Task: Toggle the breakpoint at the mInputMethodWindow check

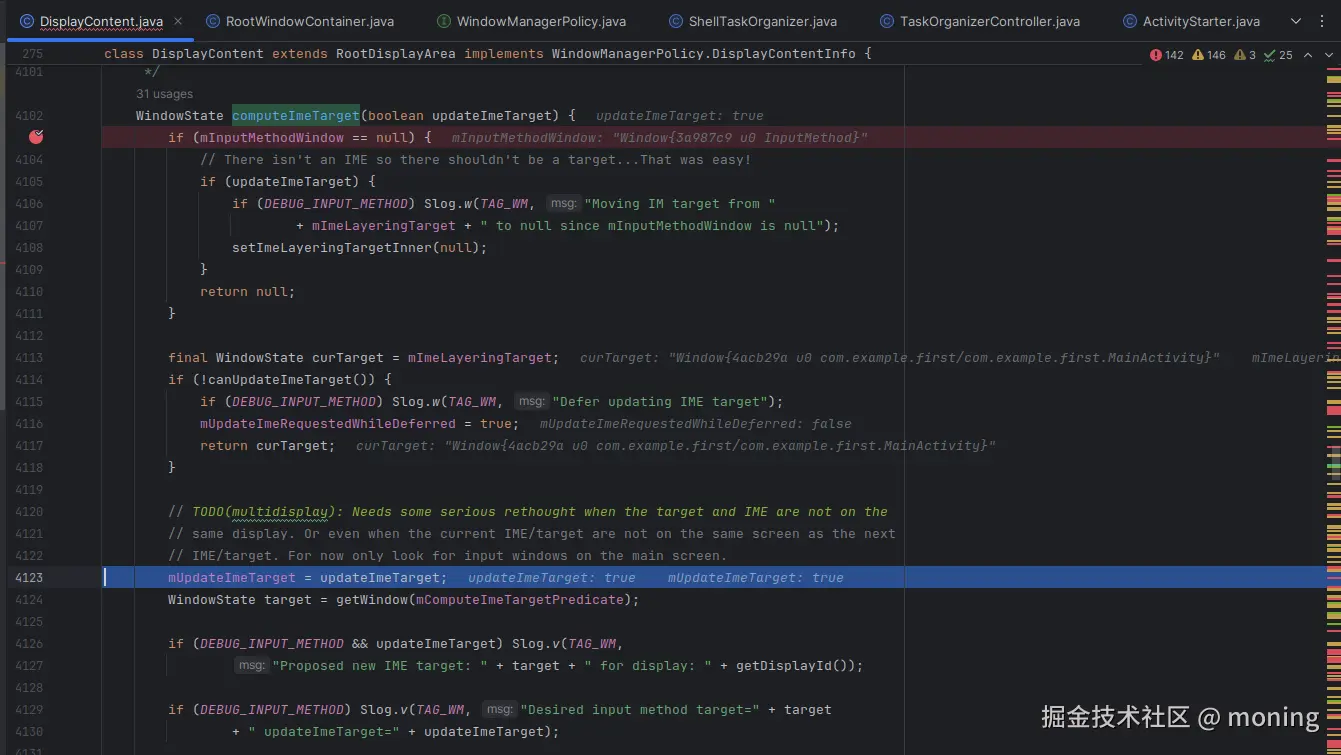Action: coord(37,137)
